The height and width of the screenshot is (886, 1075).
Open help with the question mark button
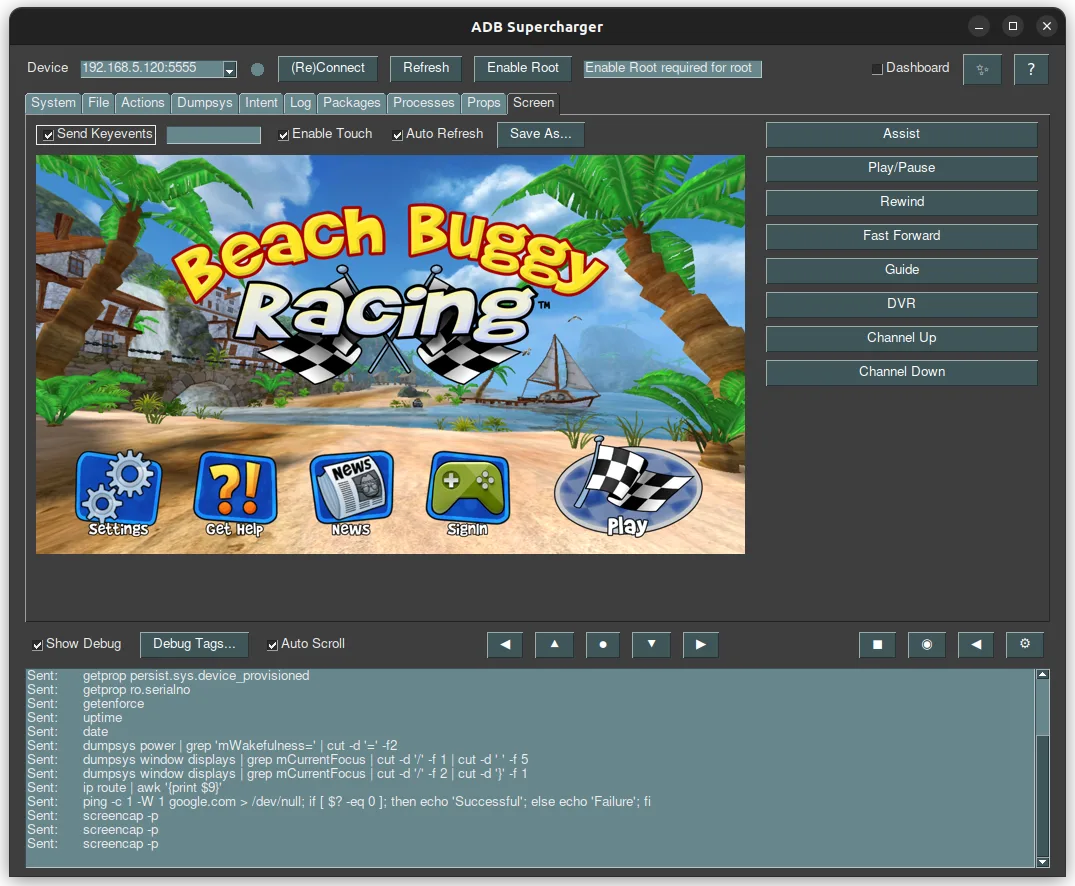pos(1031,69)
